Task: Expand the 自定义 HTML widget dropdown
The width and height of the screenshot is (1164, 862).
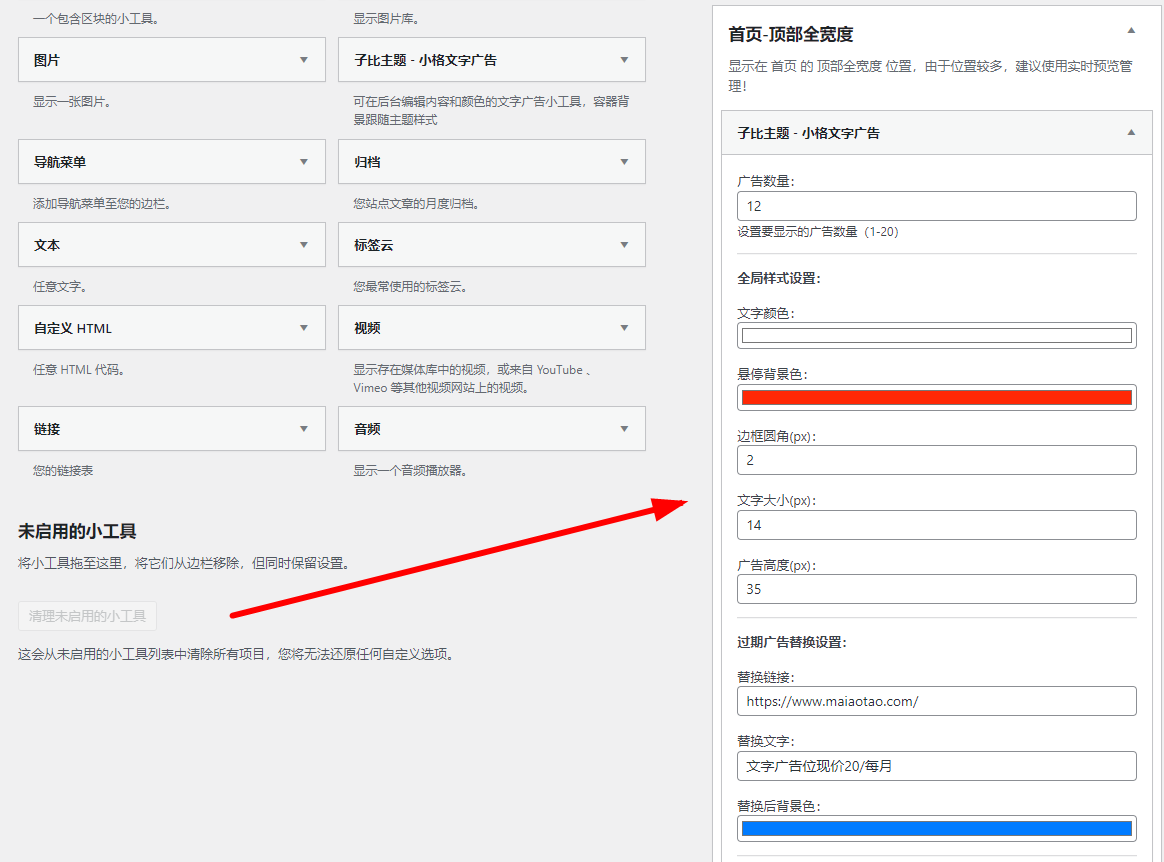Action: pos(304,327)
